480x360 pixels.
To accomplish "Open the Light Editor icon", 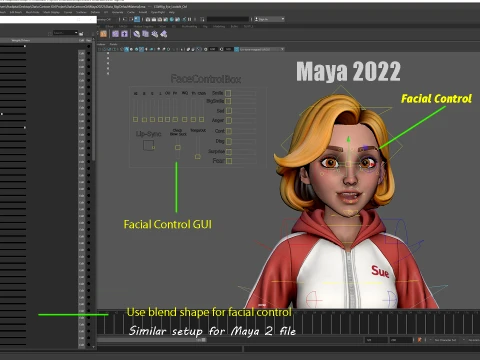I will point(184,19).
